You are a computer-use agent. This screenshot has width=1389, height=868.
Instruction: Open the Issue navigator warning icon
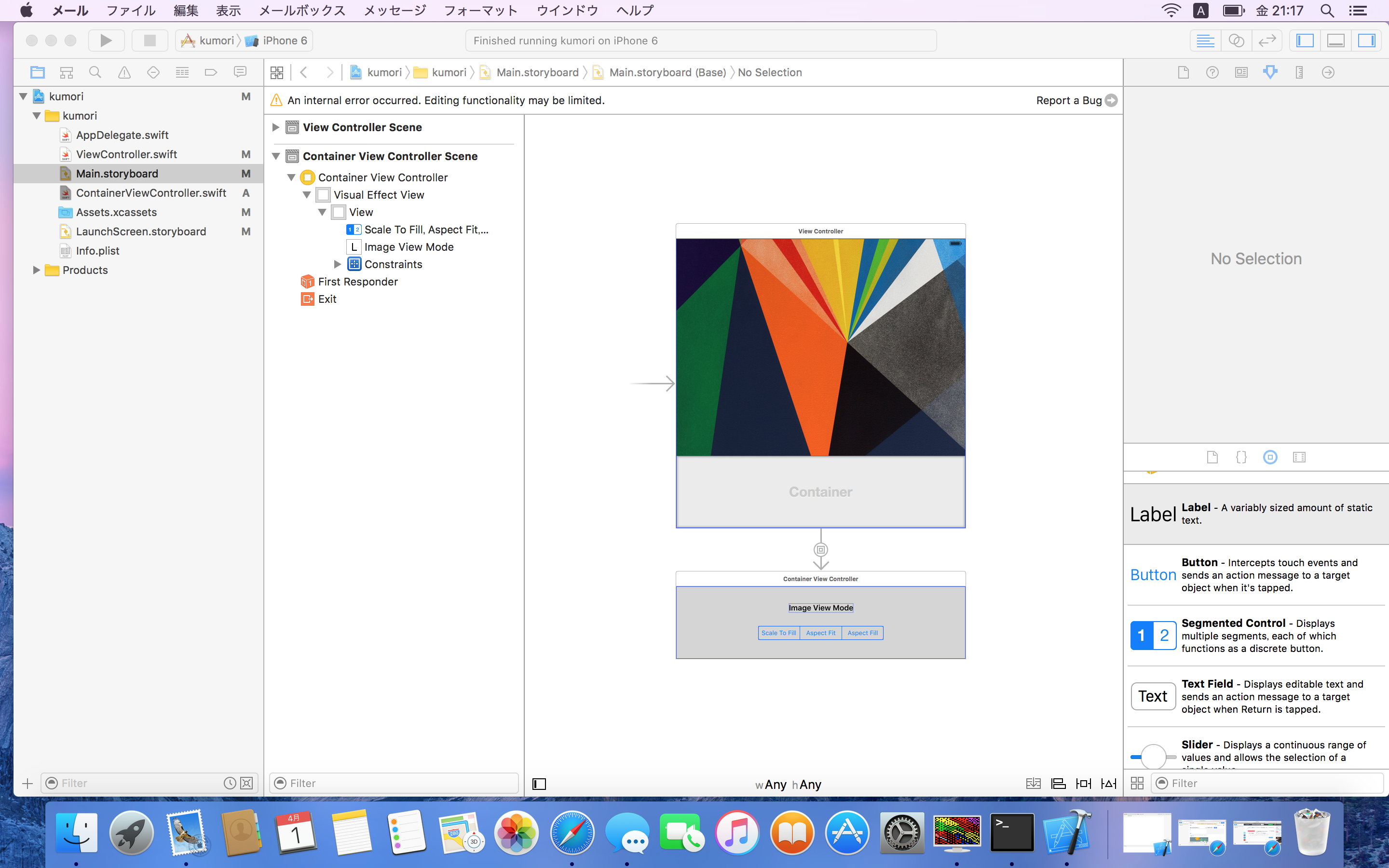[124, 72]
